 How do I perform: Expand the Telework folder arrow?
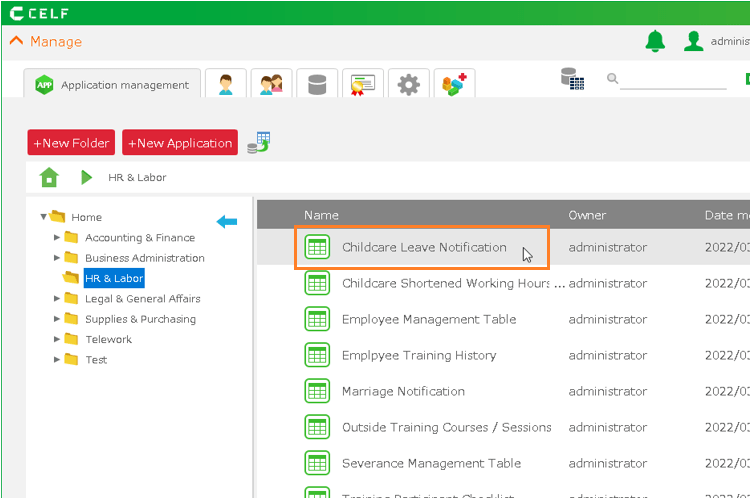(x=57, y=340)
